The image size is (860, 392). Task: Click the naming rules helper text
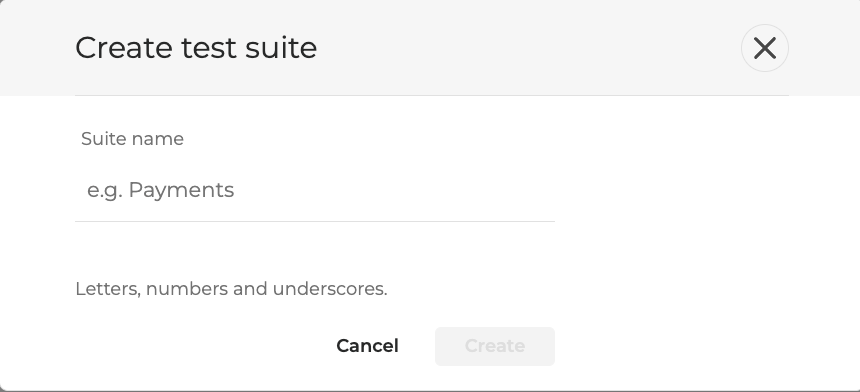tap(231, 289)
